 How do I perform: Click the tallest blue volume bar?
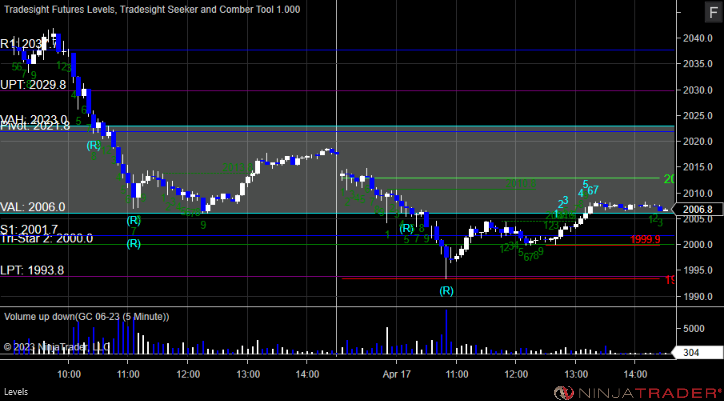click(x=446, y=332)
